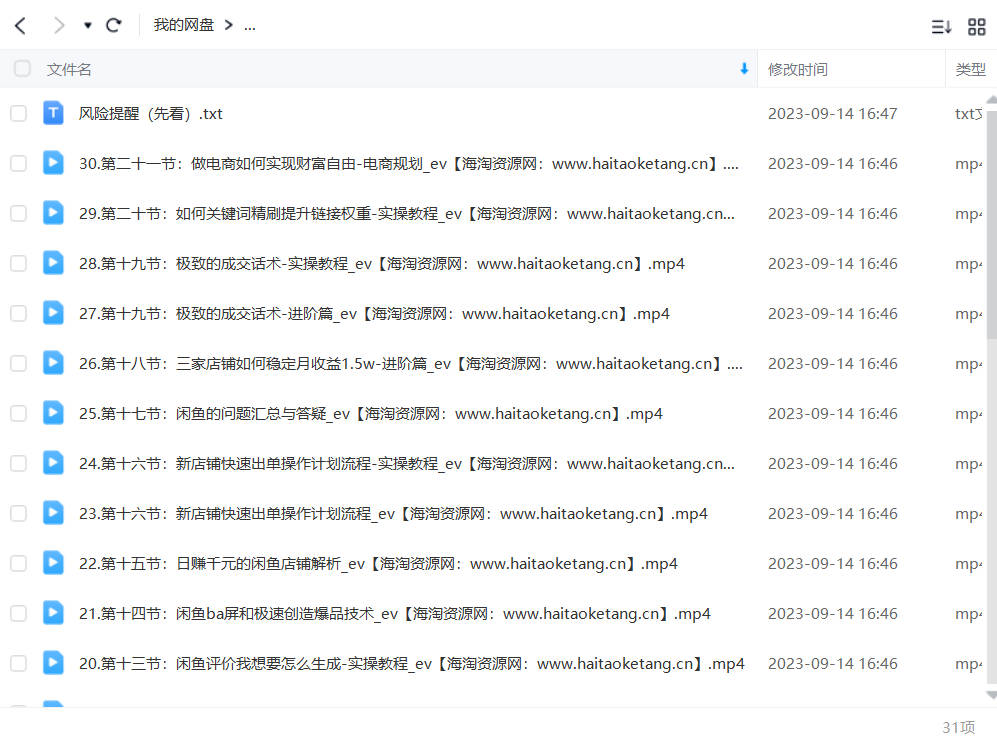The height and width of the screenshot is (751, 997).
Task: Sort by the 类型 column header
Action: pos(970,69)
